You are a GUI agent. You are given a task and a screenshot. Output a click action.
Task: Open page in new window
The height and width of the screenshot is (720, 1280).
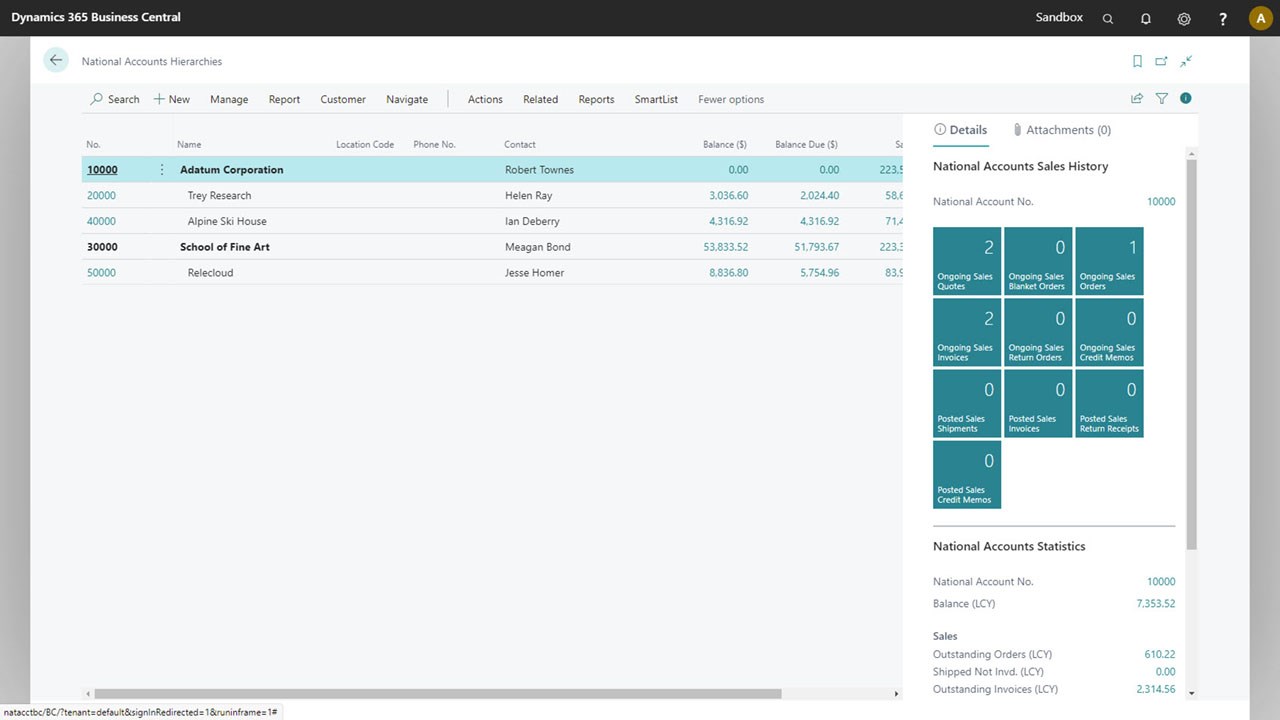(x=1161, y=61)
